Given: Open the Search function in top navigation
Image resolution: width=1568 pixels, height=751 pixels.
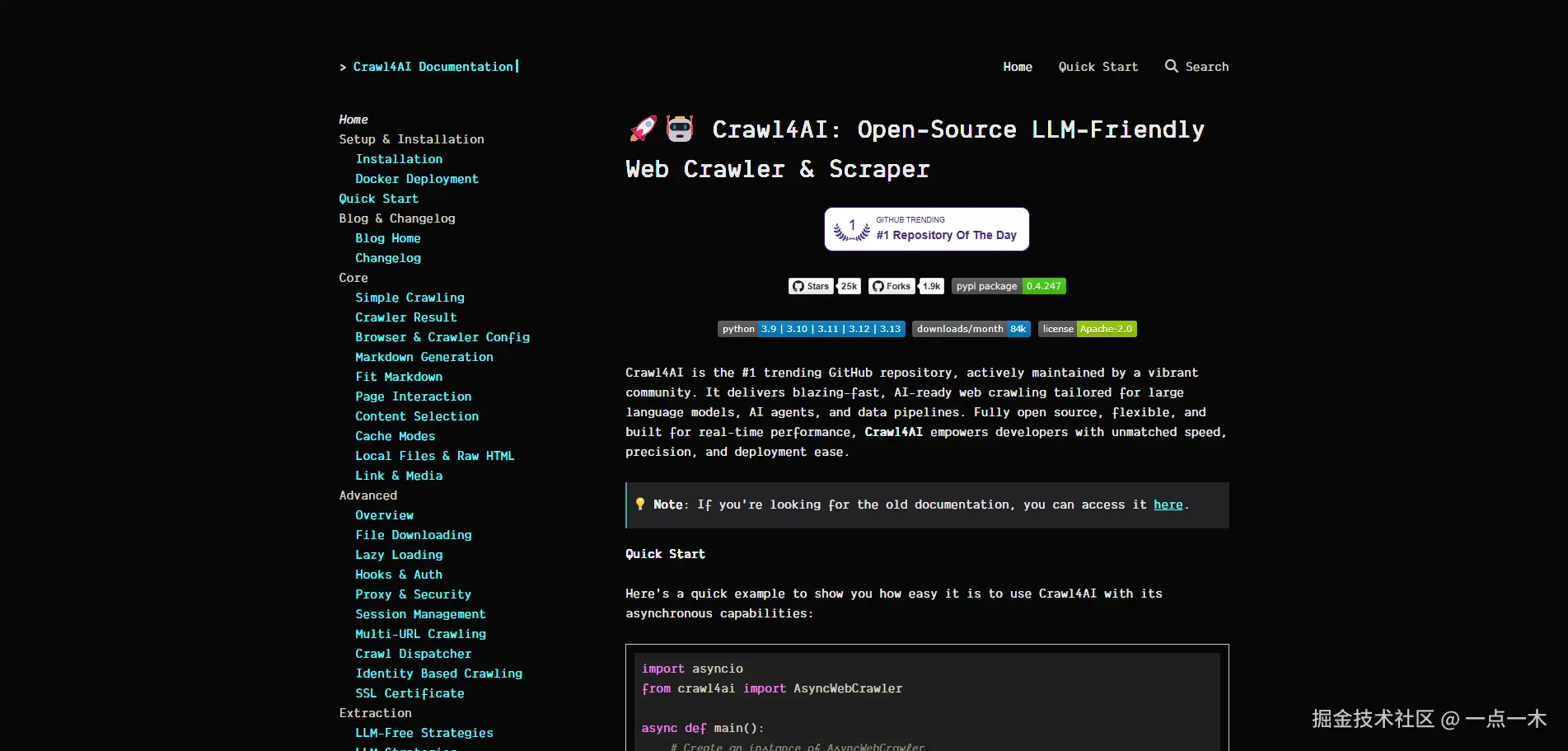Looking at the screenshot, I should pyautogui.click(x=1196, y=67).
